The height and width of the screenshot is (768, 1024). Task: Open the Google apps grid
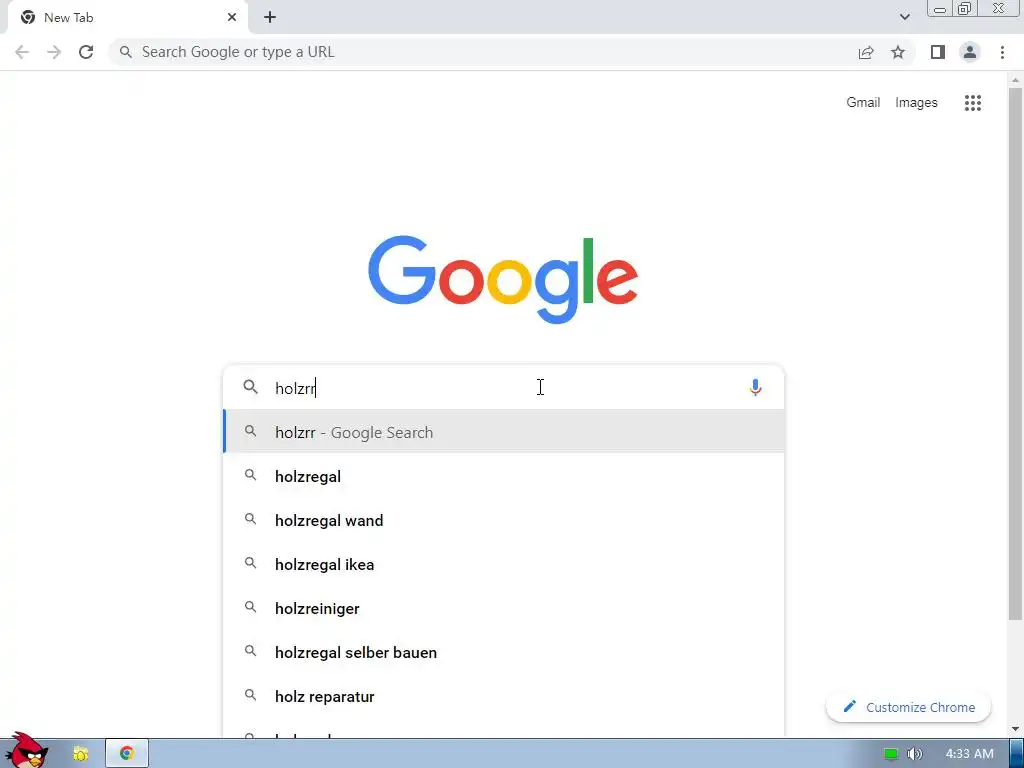pos(972,103)
